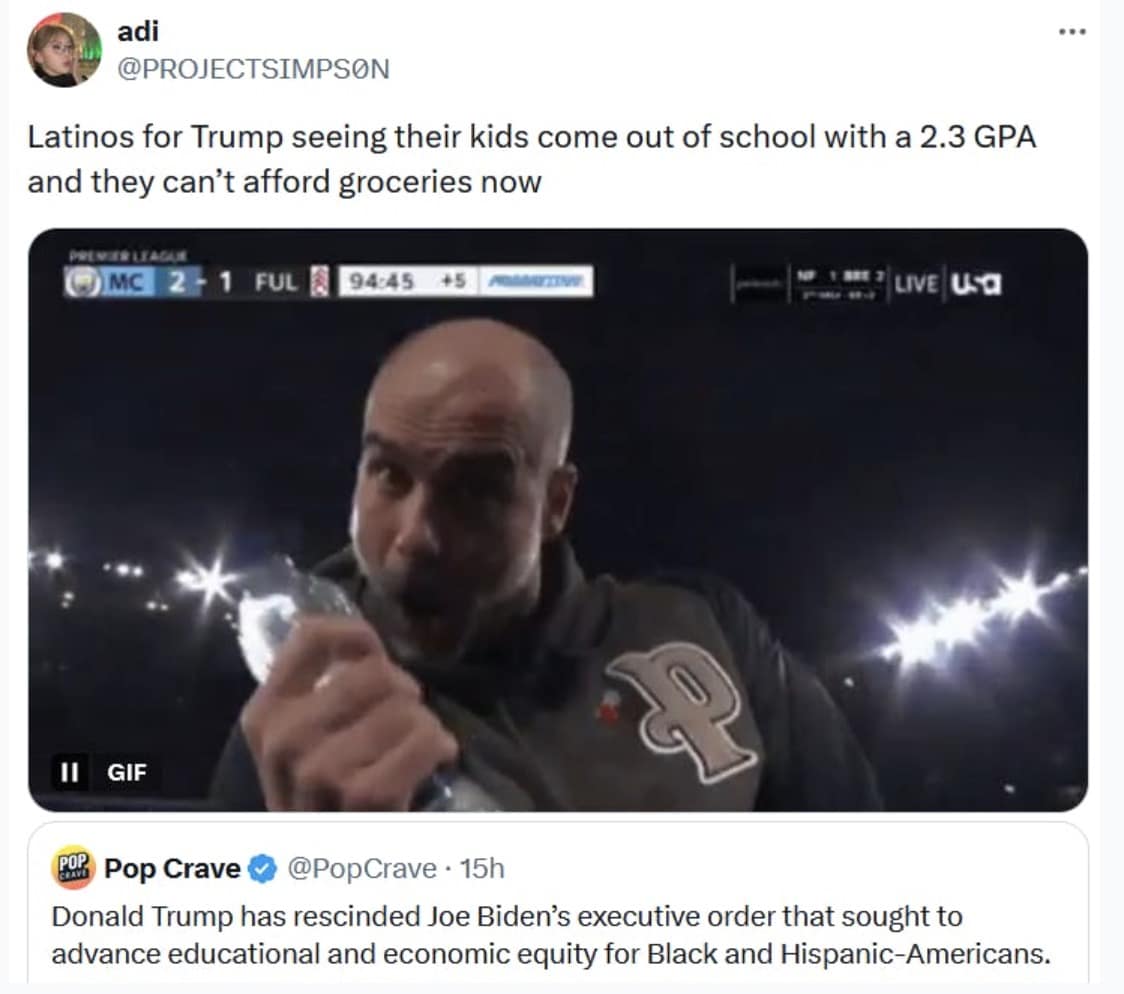This screenshot has height=994, width=1124.
Task: Pause the playing GIF
Action: coord(68,771)
